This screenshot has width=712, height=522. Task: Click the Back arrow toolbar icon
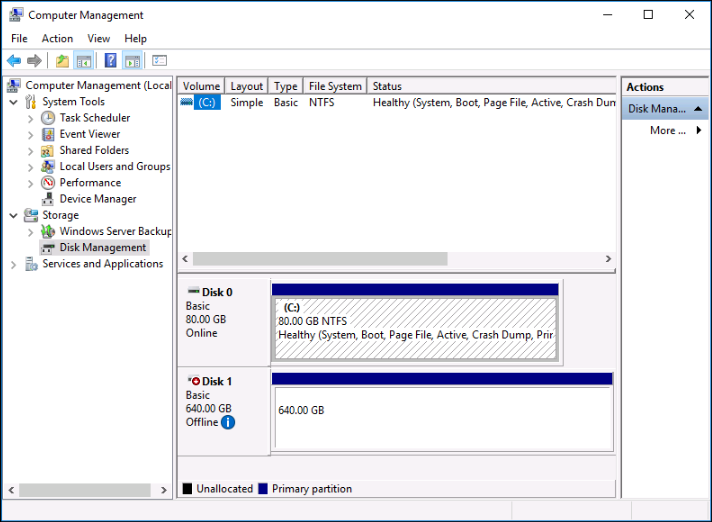14,60
